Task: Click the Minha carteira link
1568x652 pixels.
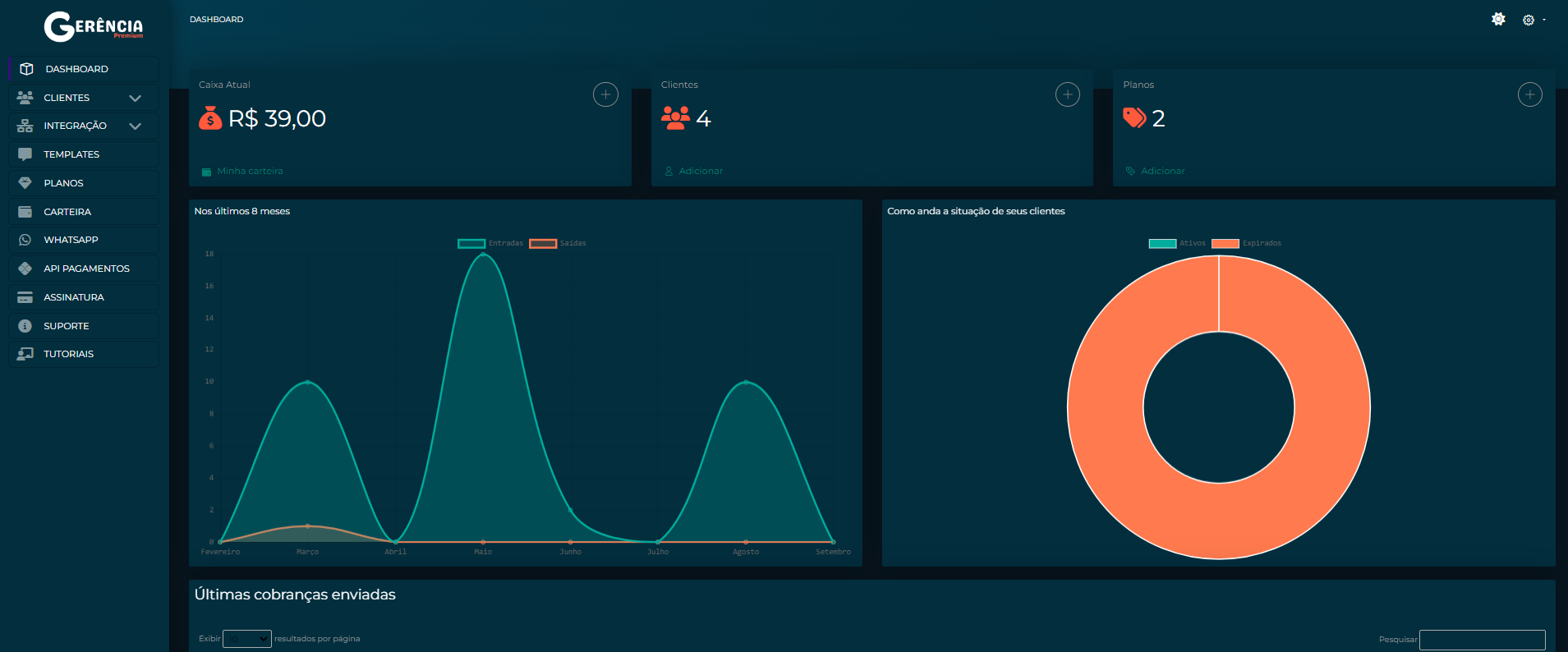Action: point(250,171)
